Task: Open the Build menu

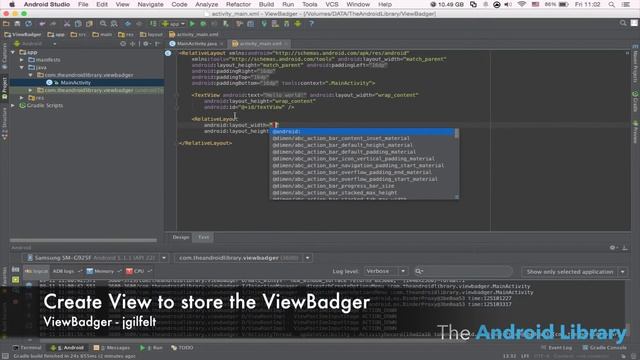Action: (266, 4)
